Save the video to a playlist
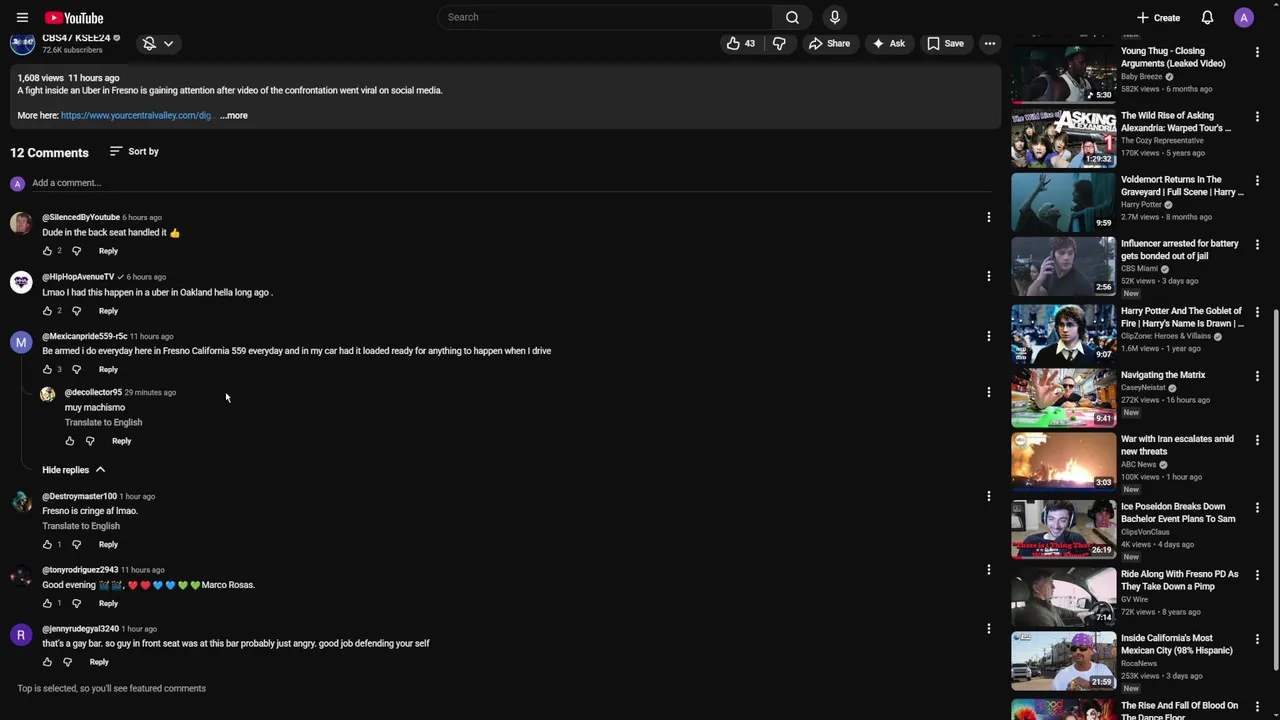This screenshot has width=1280, height=720. [945, 43]
